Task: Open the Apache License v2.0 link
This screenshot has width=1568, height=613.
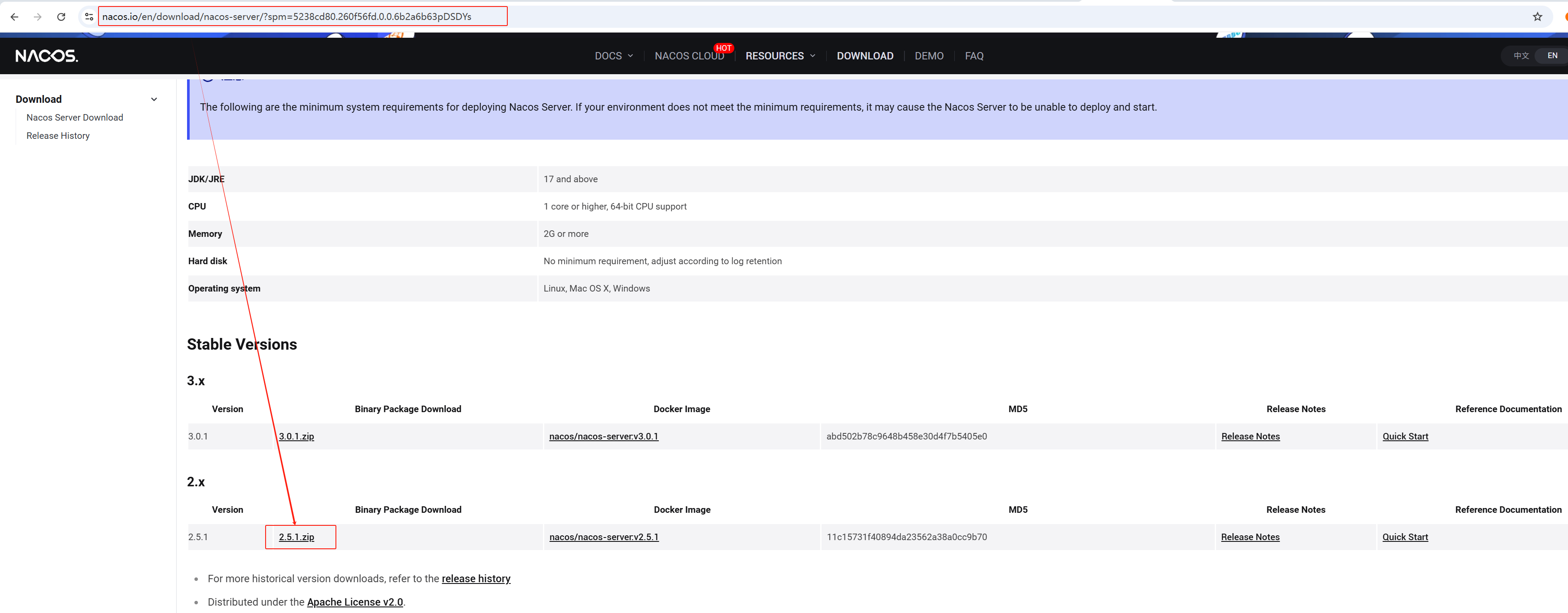Action: click(355, 602)
